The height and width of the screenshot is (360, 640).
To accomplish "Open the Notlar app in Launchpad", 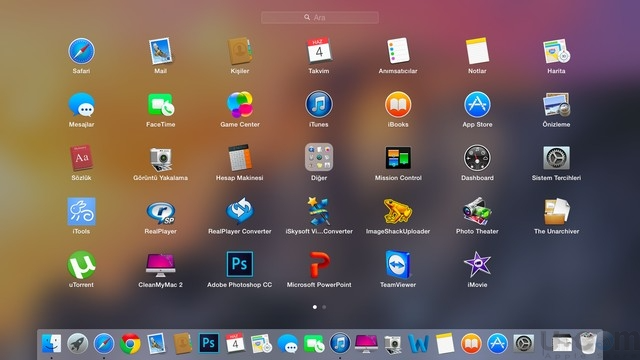I will pyautogui.click(x=477, y=51).
